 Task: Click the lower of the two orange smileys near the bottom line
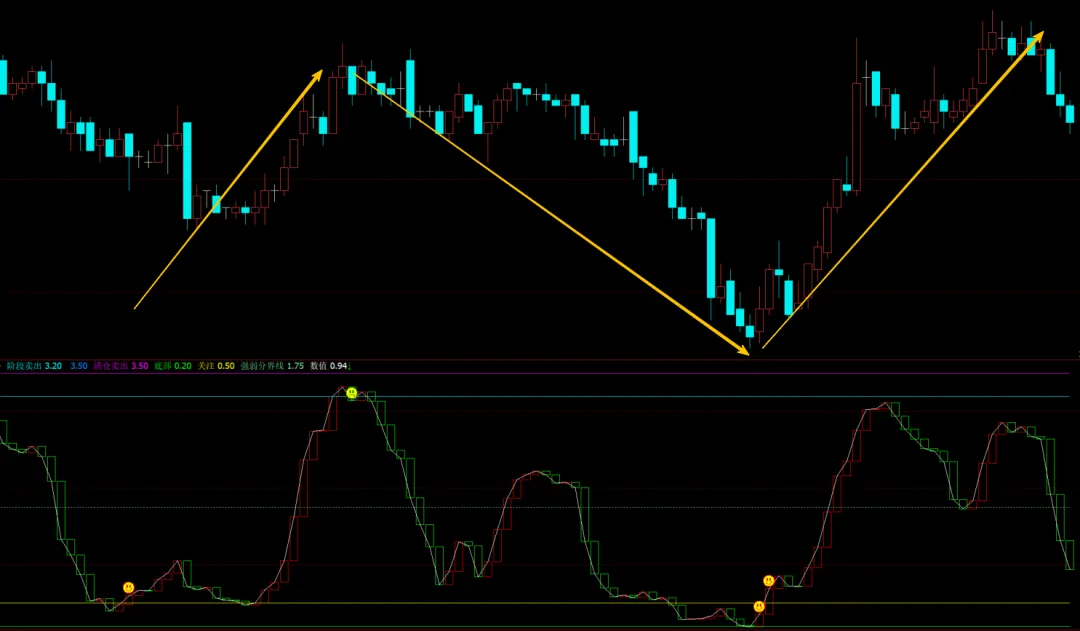[759, 606]
